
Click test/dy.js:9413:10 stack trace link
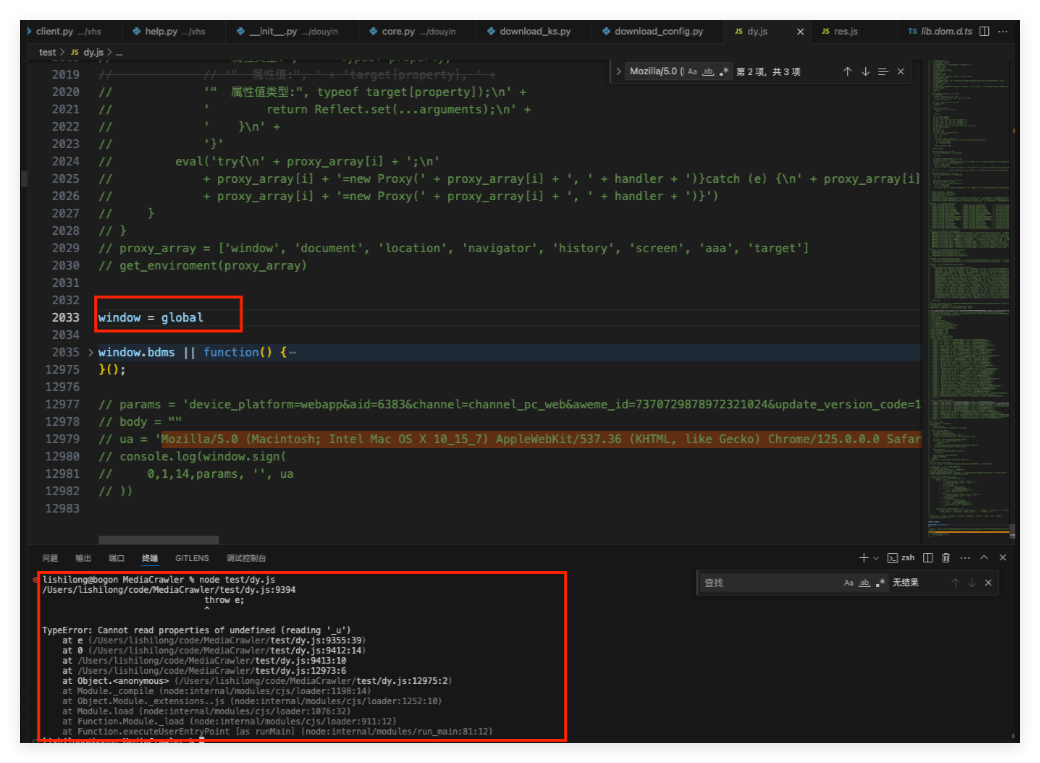tap(300, 661)
